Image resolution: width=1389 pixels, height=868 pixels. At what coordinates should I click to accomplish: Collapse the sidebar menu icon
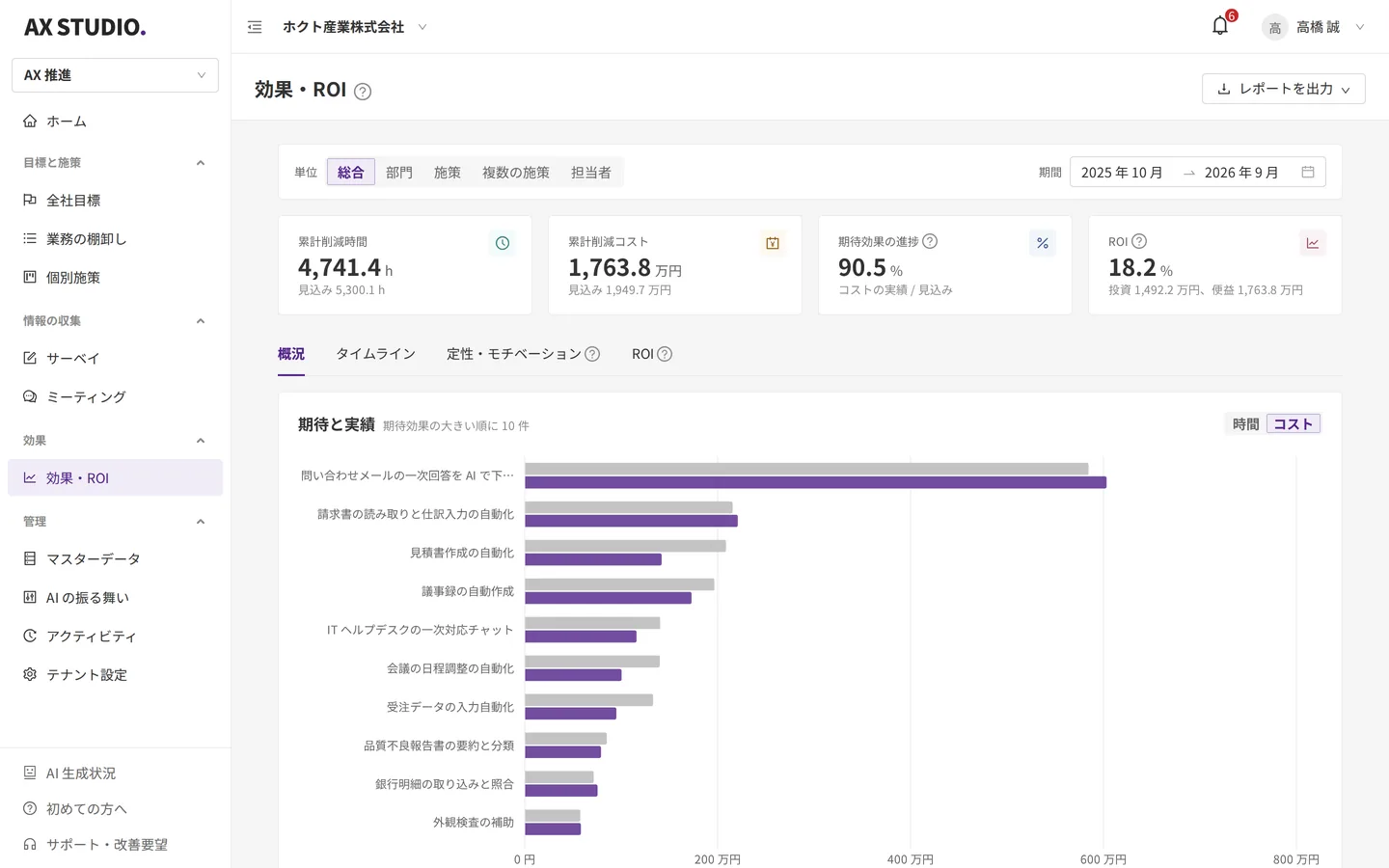[255, 27]
